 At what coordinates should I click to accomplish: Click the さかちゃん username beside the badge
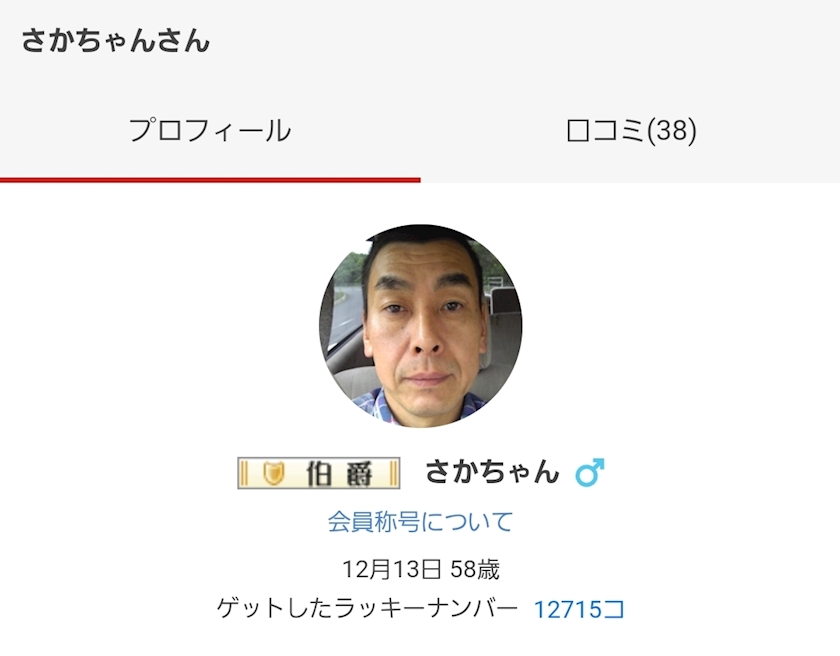point(492,472)
